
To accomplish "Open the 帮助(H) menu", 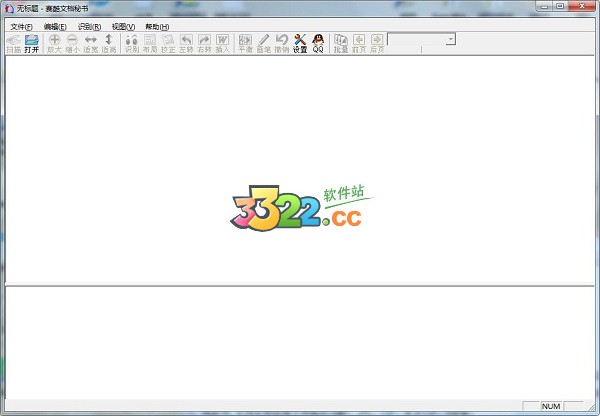I will (x=157, y=27).
